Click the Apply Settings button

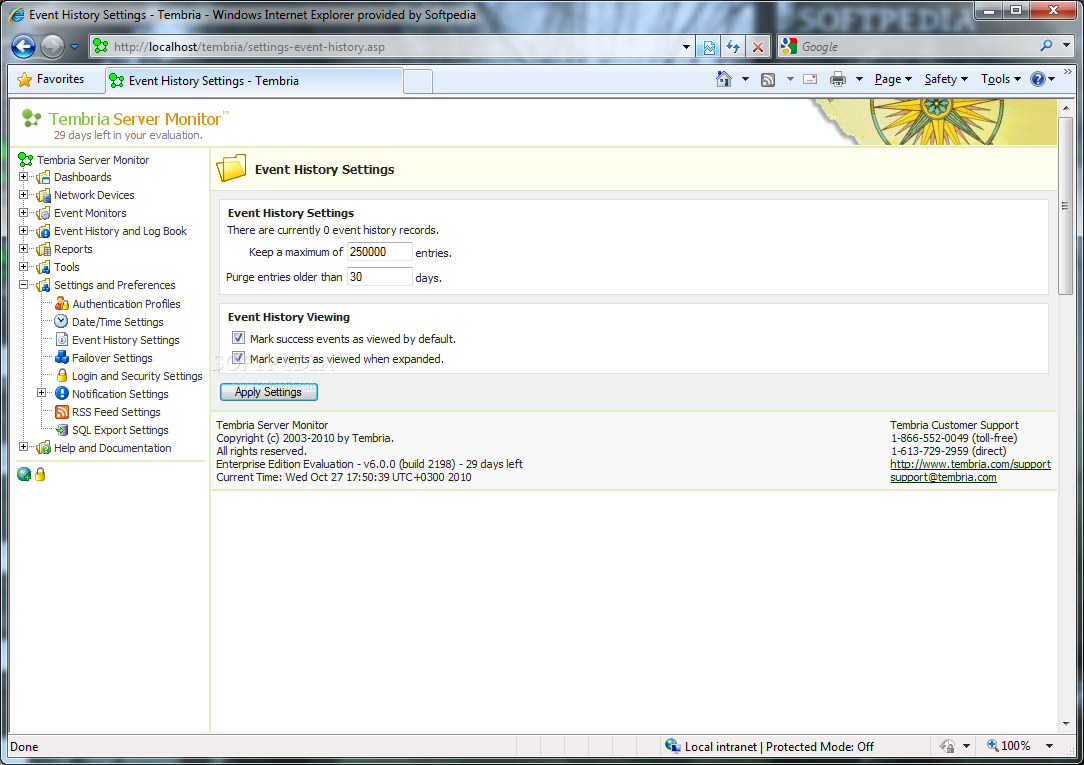point(269,392)
